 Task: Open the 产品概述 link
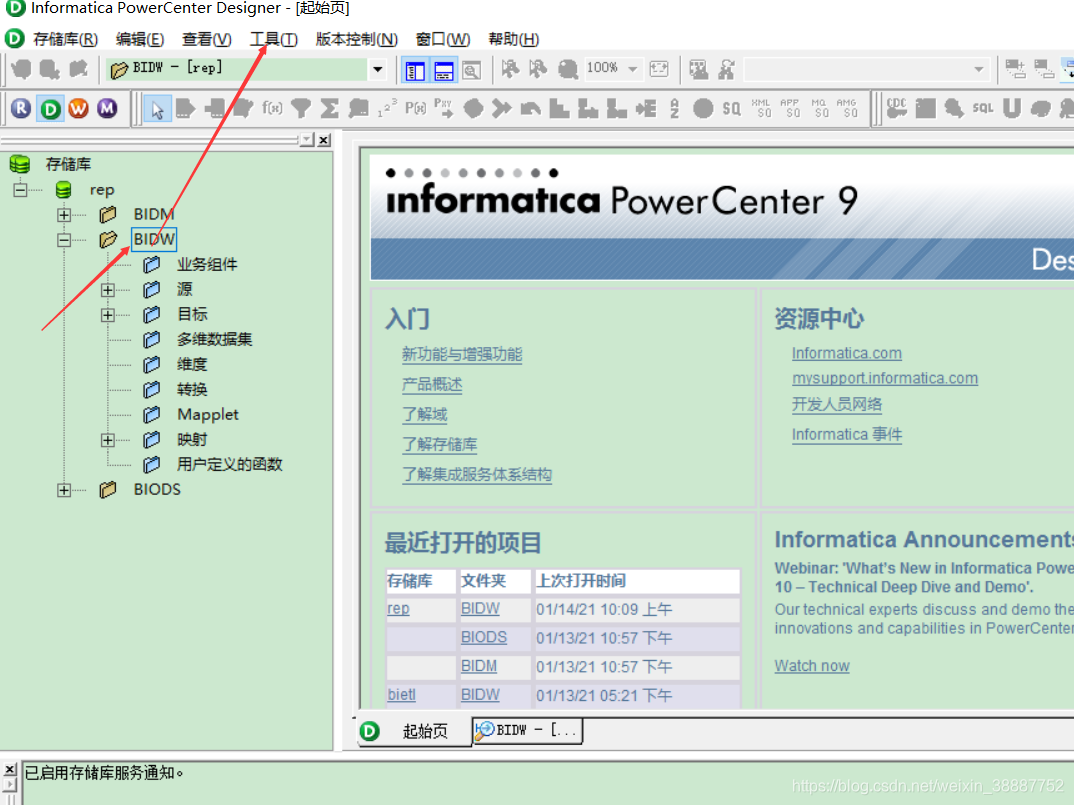[432, 384]
